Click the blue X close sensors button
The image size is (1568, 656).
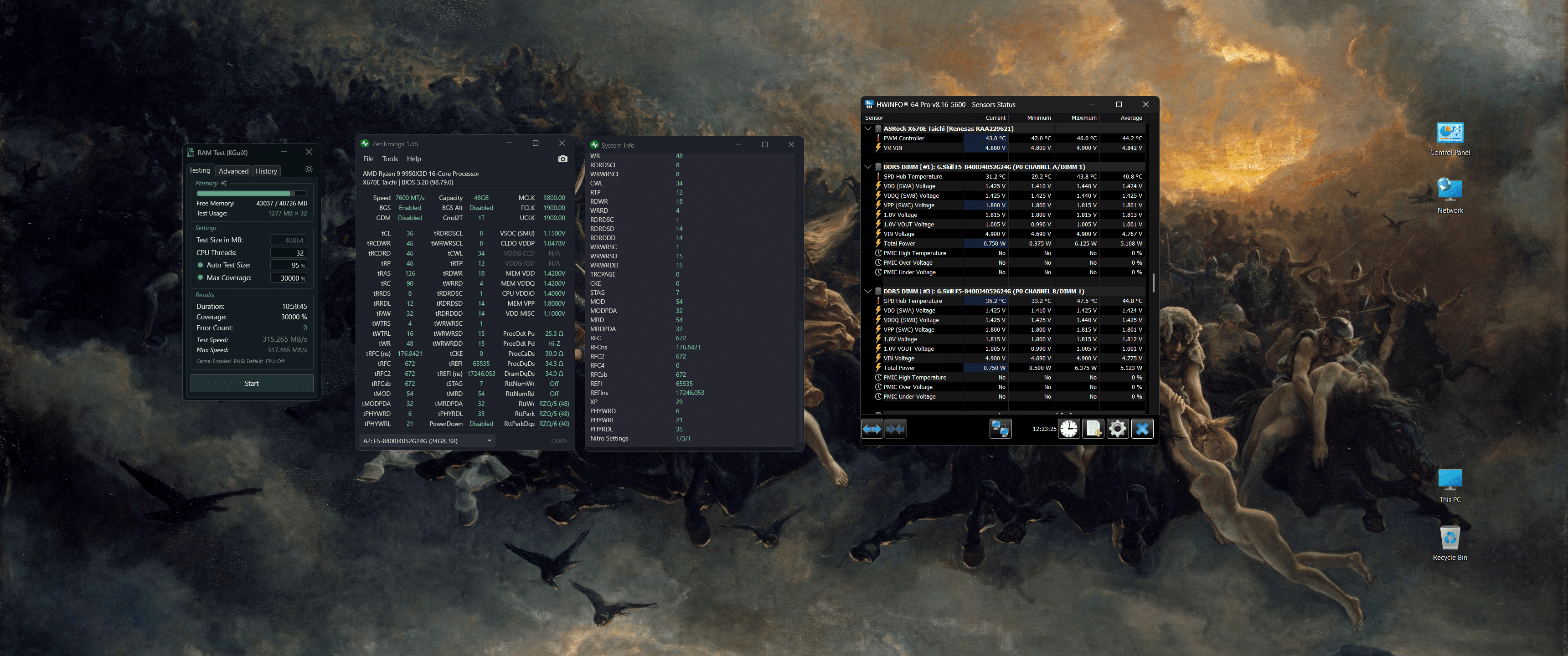click(x=1142, y=429)
